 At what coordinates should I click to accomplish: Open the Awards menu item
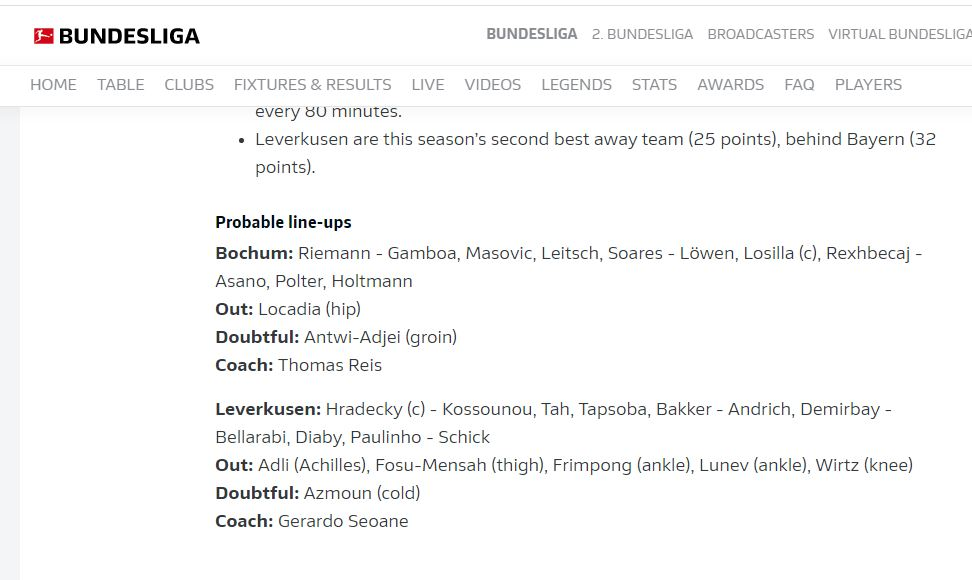click(730, 85)
